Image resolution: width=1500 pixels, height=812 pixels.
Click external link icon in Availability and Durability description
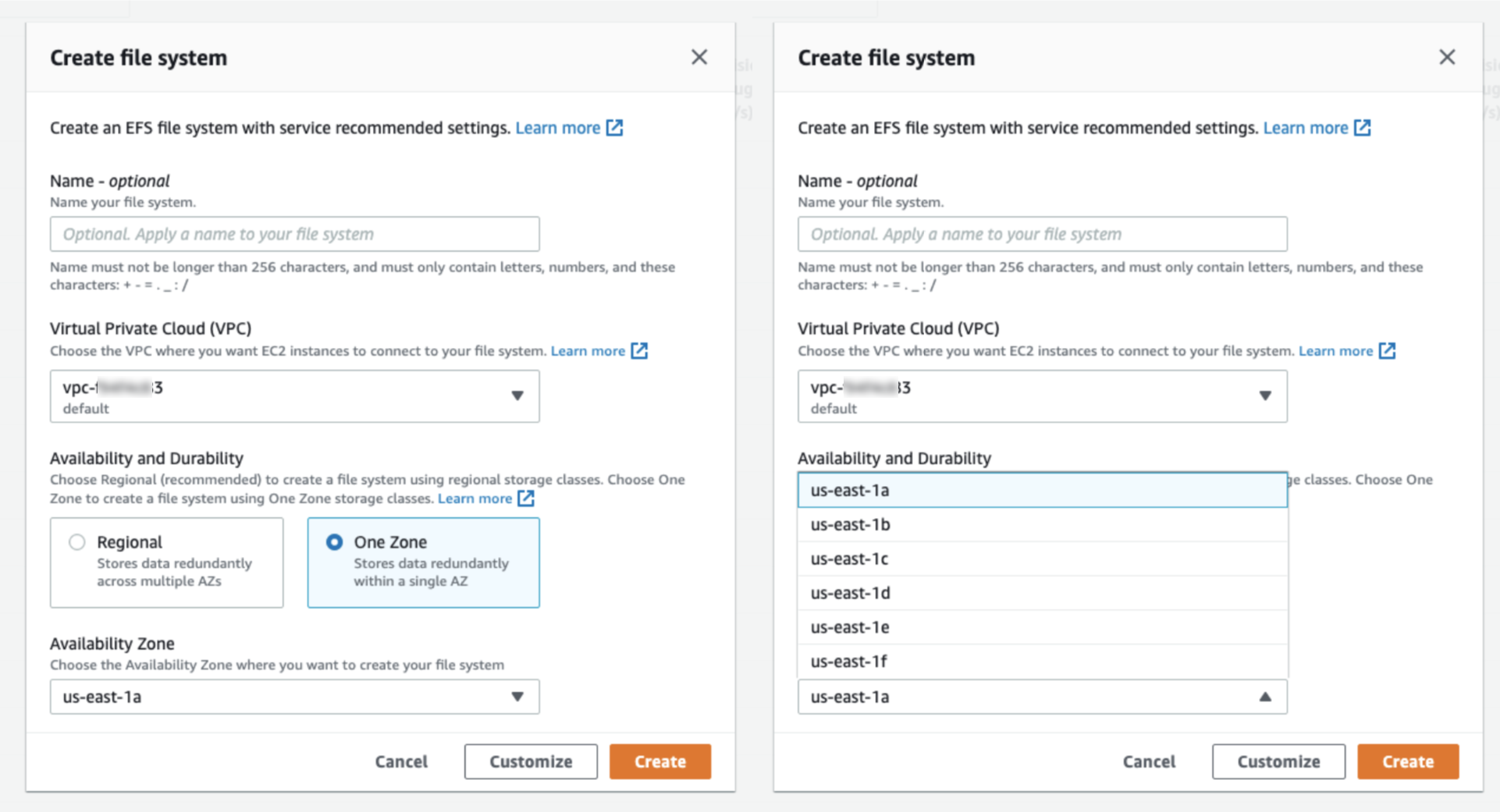pos(527,498)
